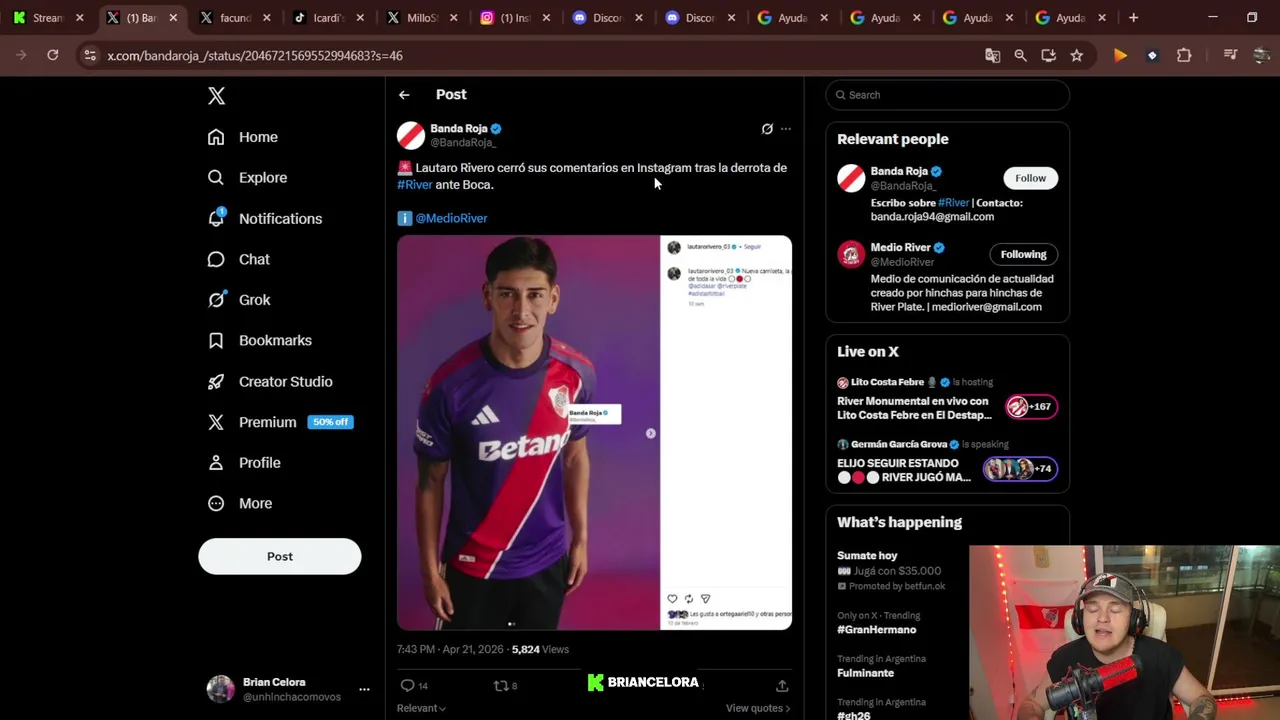1280x720 pixels.
Task: Click #River hashtag in Banda Roja bio
Action: (953, 203)
